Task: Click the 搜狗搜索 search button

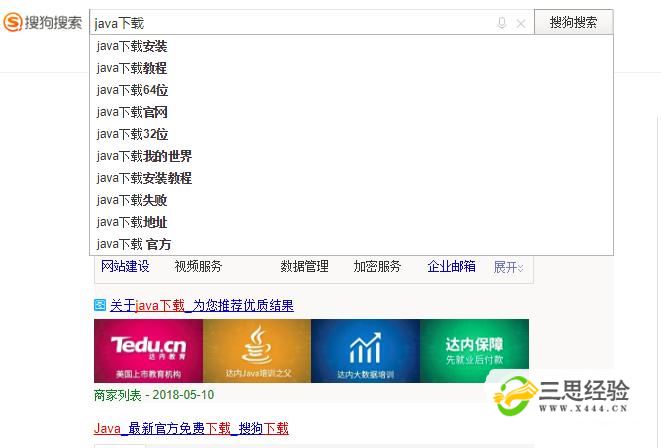Action: click(x=573, y=22)
